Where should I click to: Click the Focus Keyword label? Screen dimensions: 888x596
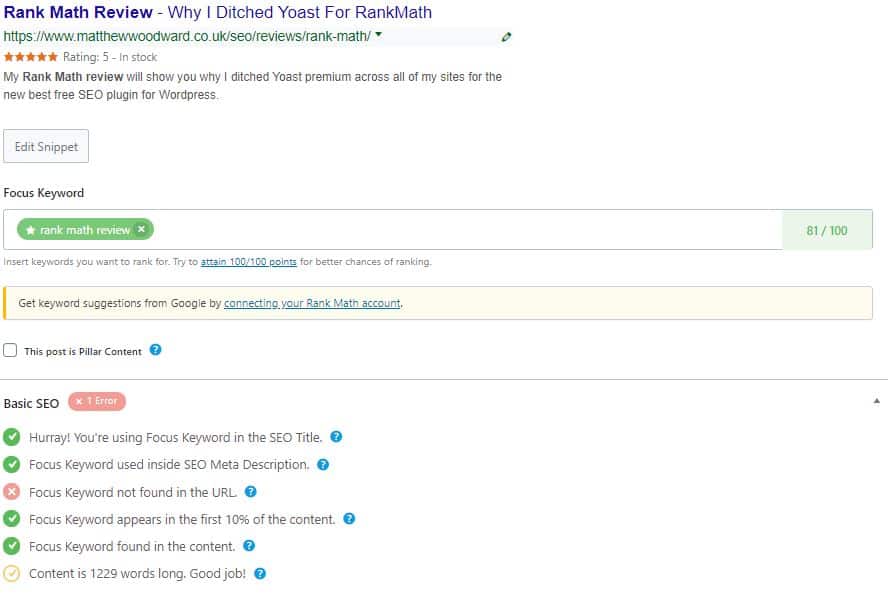(x=44, y=193)
